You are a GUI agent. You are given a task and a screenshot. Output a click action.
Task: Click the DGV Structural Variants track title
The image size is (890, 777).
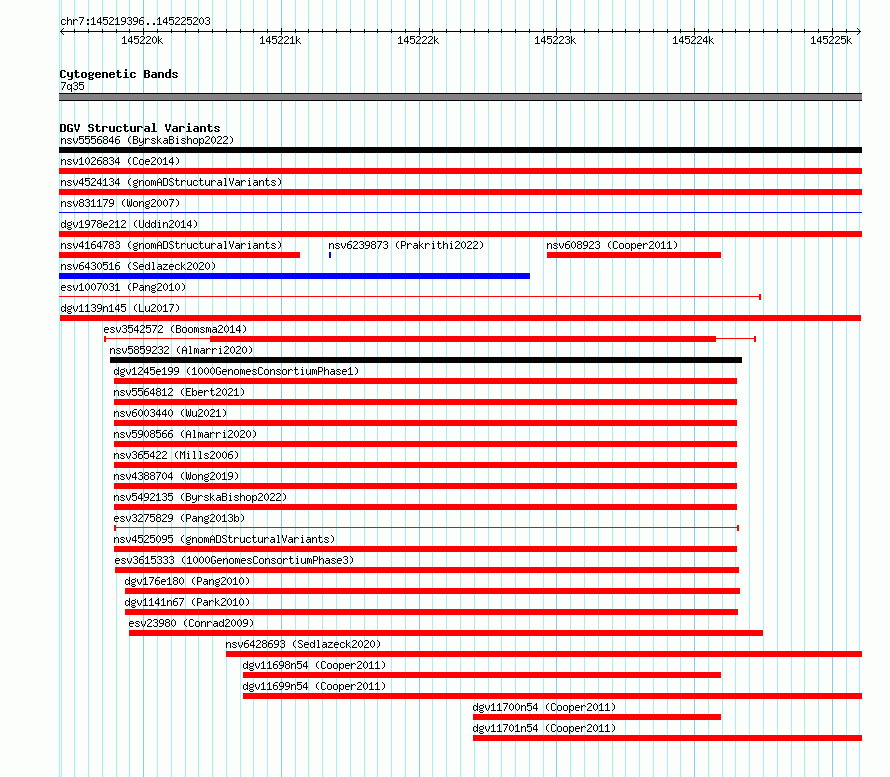[140, 128]
